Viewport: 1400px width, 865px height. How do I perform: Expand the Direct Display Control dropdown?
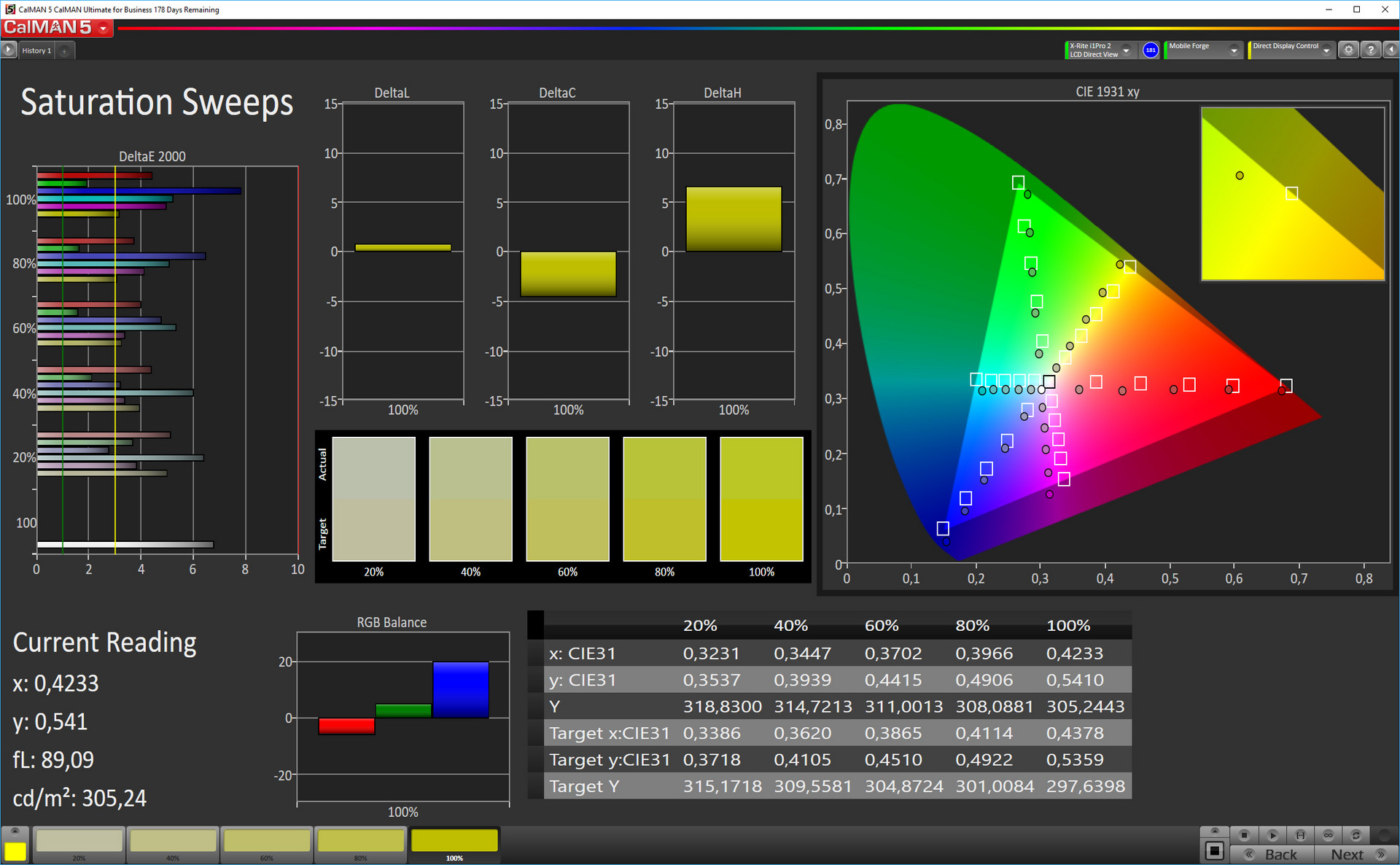[1326, 50]
